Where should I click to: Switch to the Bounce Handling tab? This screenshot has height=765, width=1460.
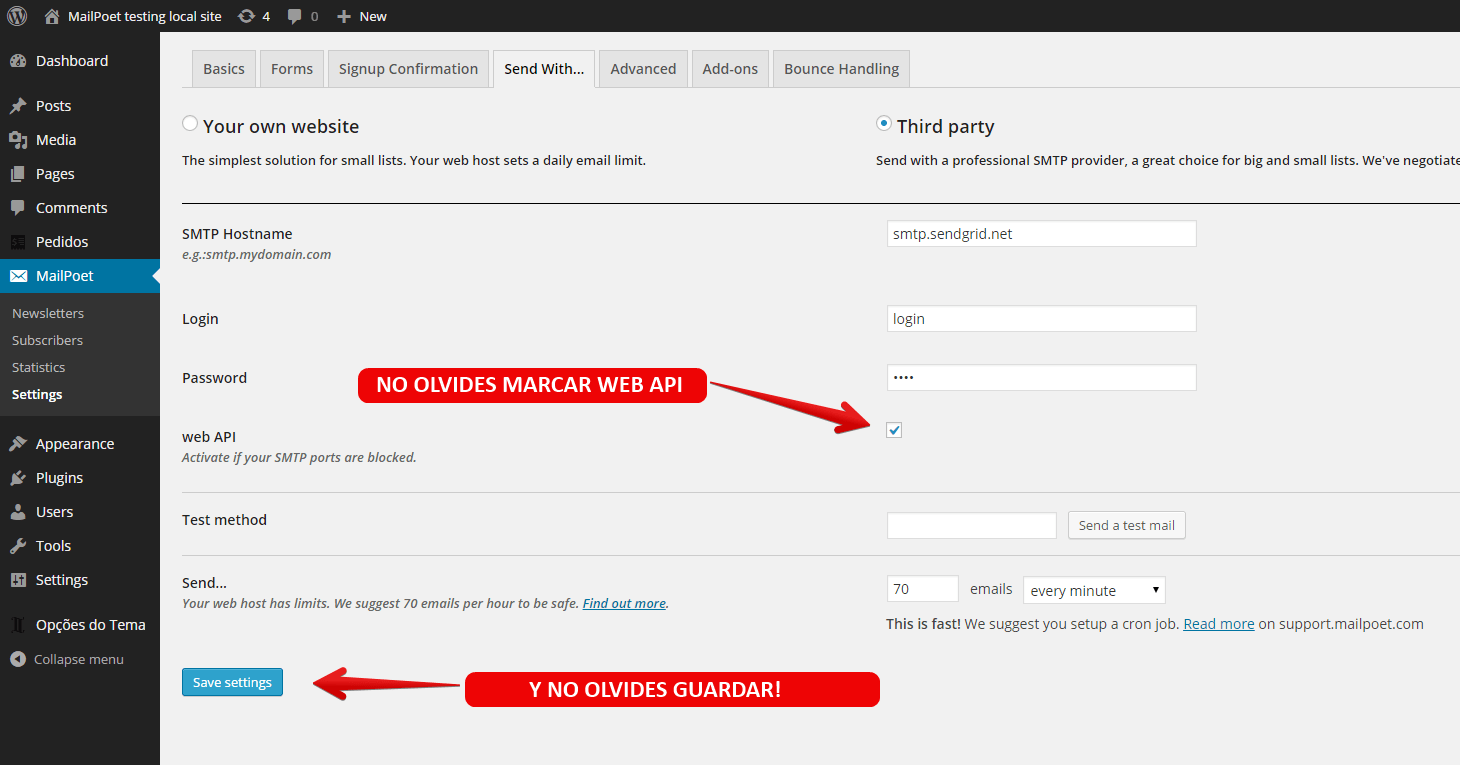pos(841,69)
